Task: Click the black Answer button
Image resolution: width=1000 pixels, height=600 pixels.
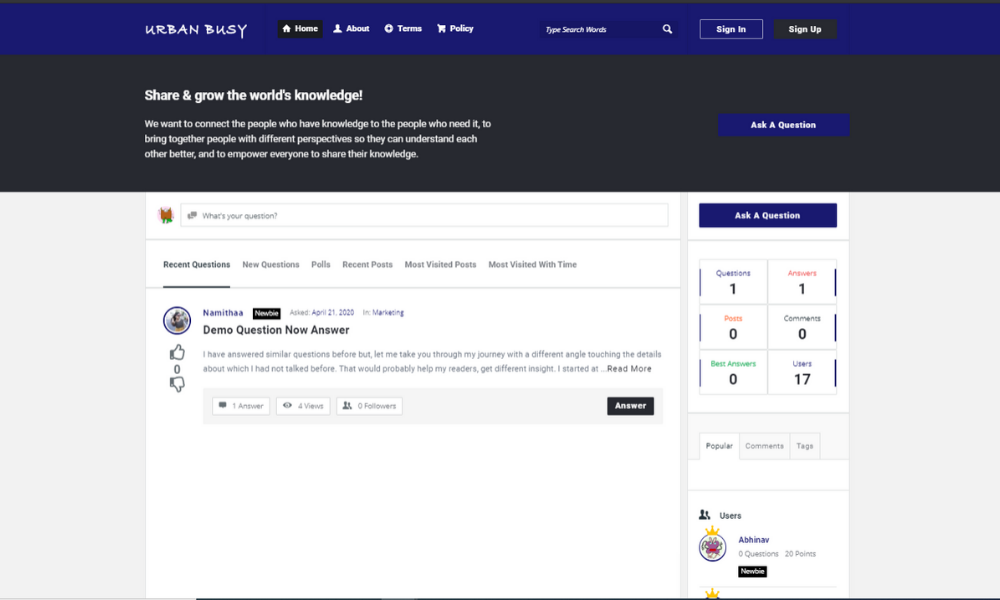Action: [x=630, y=406]
